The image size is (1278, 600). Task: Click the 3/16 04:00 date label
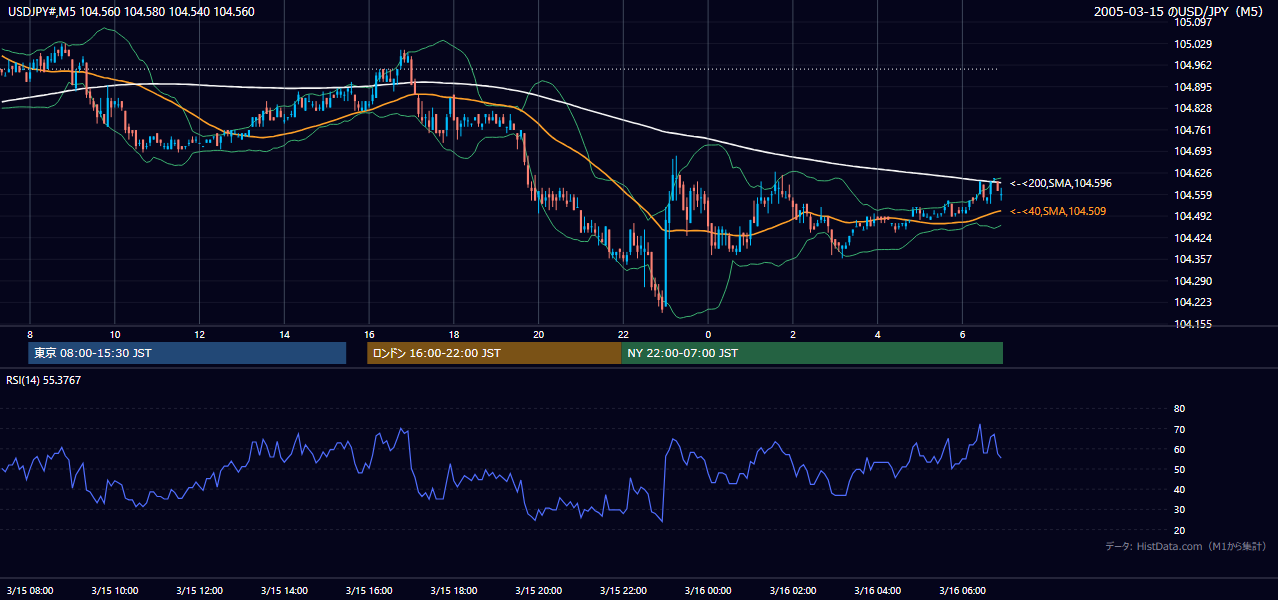878,590
